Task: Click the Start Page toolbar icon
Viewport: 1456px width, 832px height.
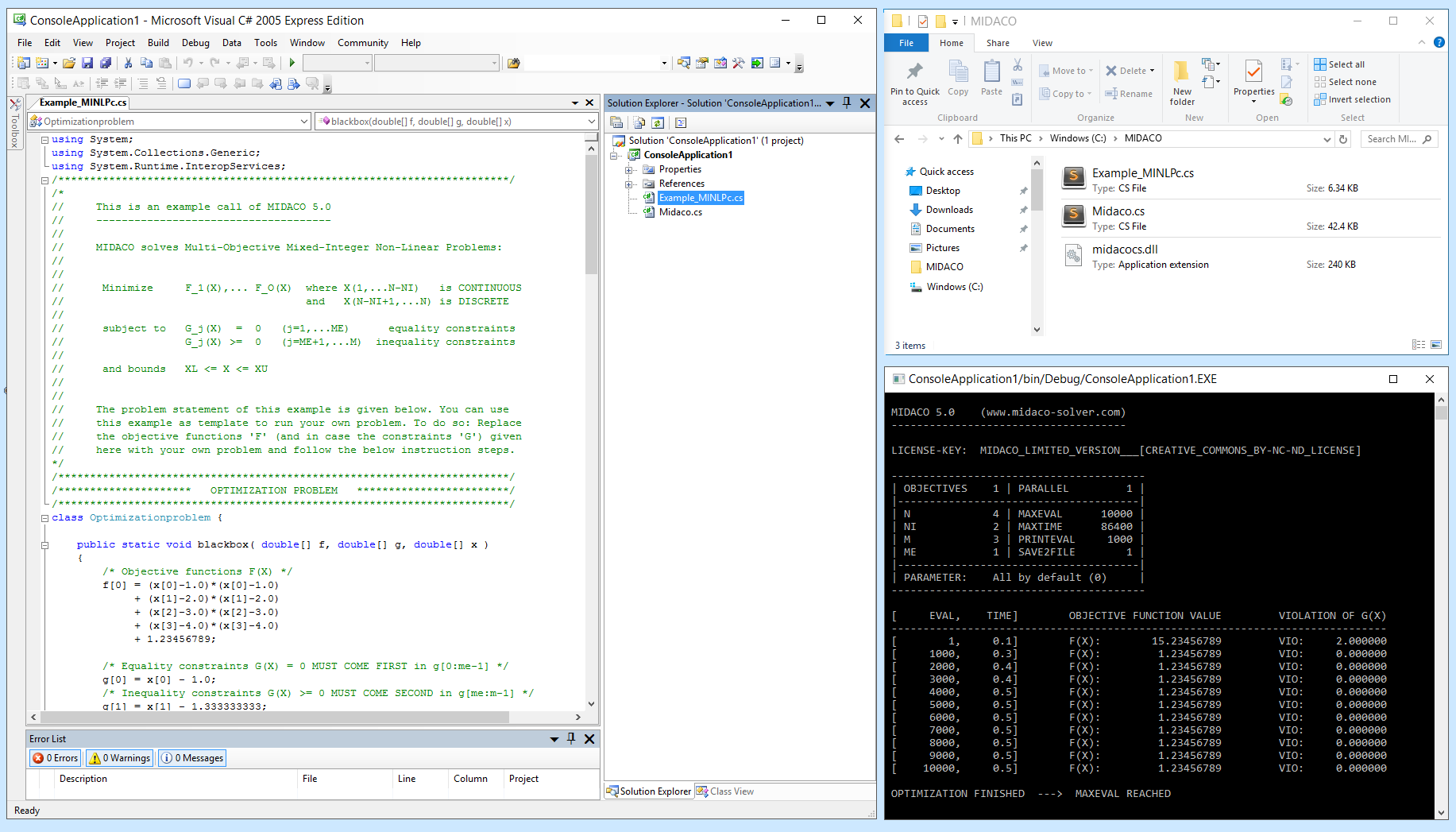Action: click(x=757, y=63)
